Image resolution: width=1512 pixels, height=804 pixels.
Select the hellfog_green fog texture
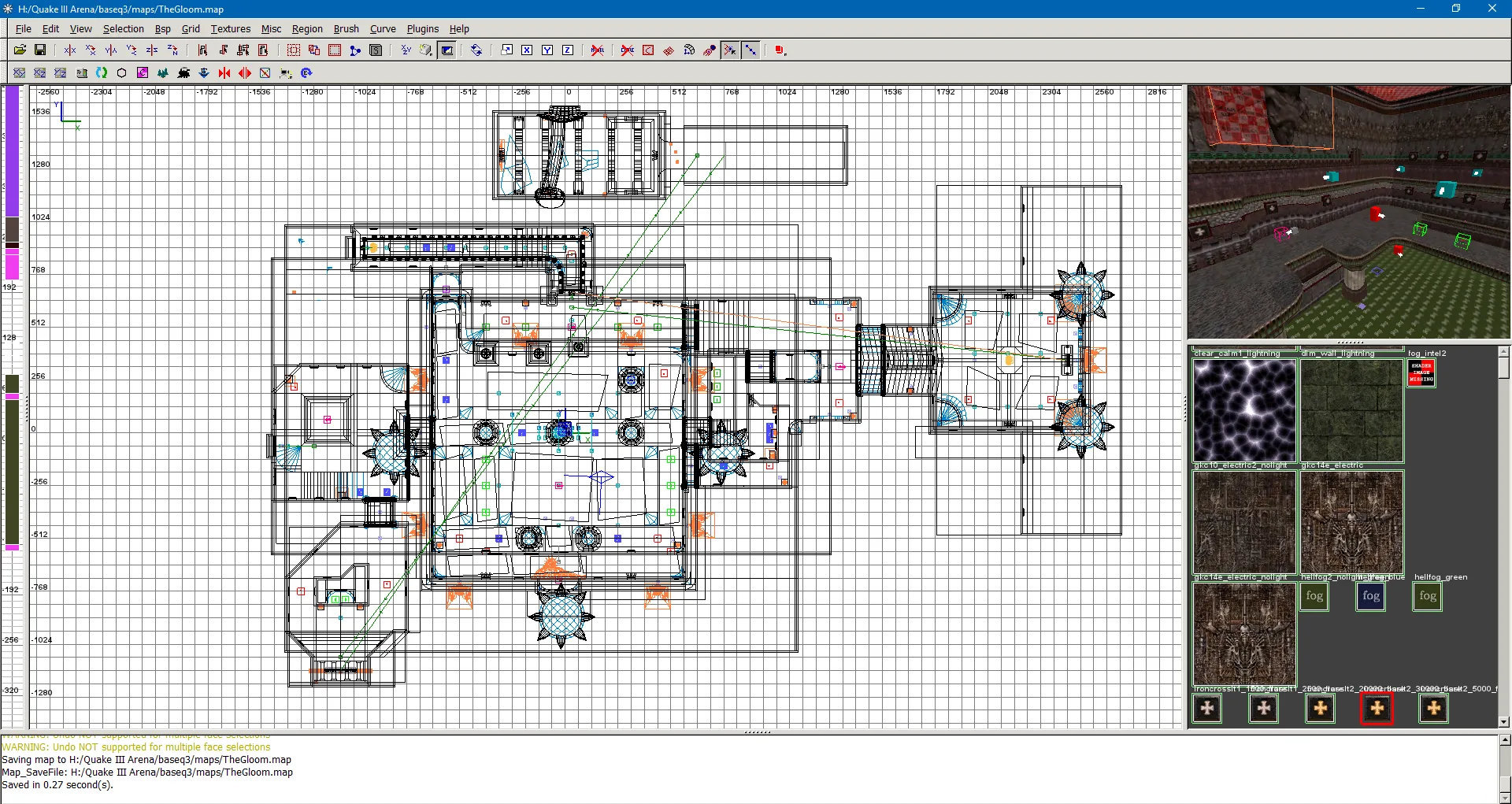coord(1428,596)
